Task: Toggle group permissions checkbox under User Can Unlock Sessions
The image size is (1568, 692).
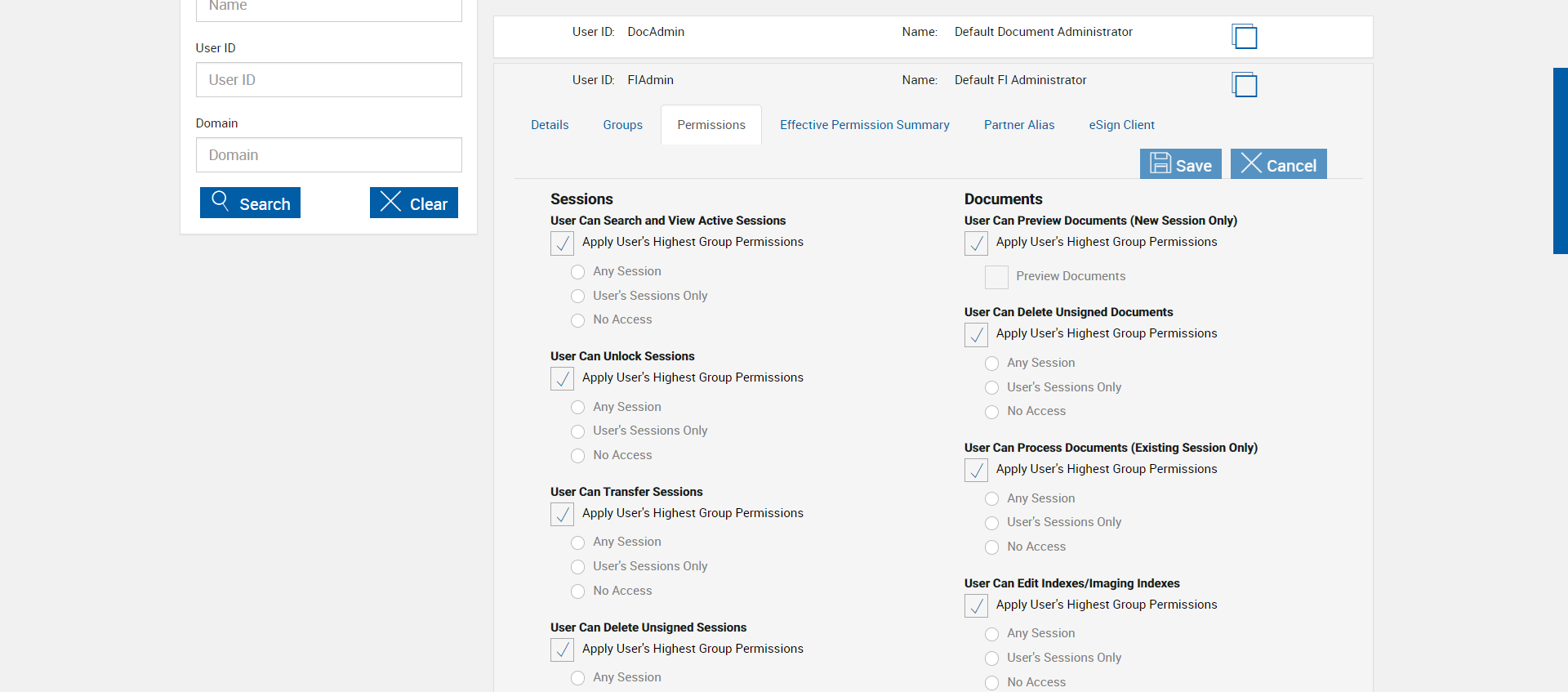Action: click(x=562, y=379)
